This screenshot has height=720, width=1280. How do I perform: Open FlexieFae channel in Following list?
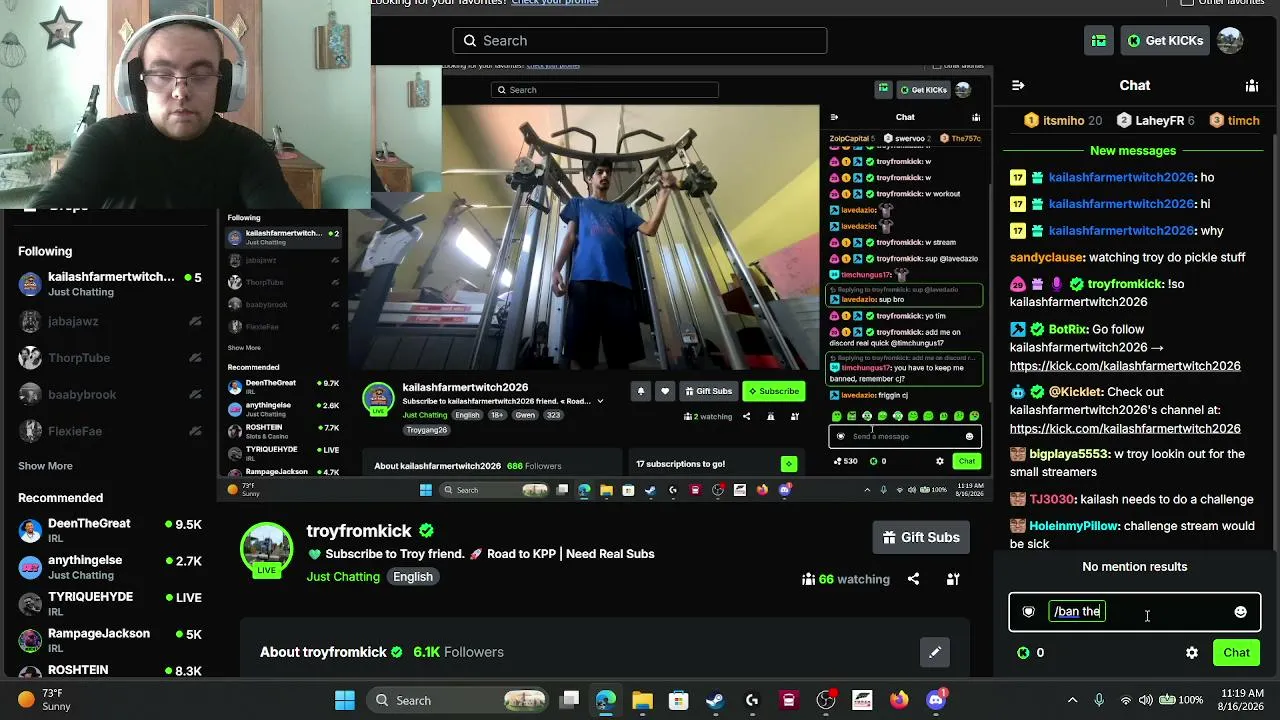tap(110, 431)
